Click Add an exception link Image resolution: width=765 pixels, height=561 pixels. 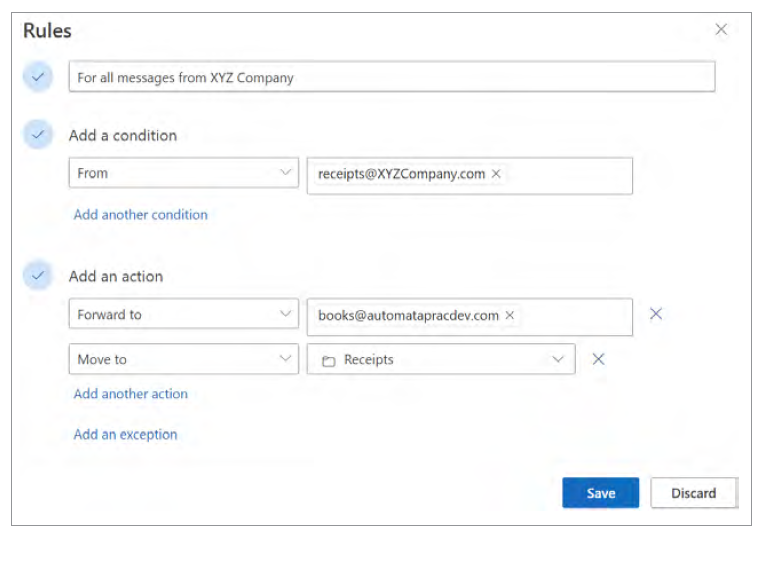[126, 434]
